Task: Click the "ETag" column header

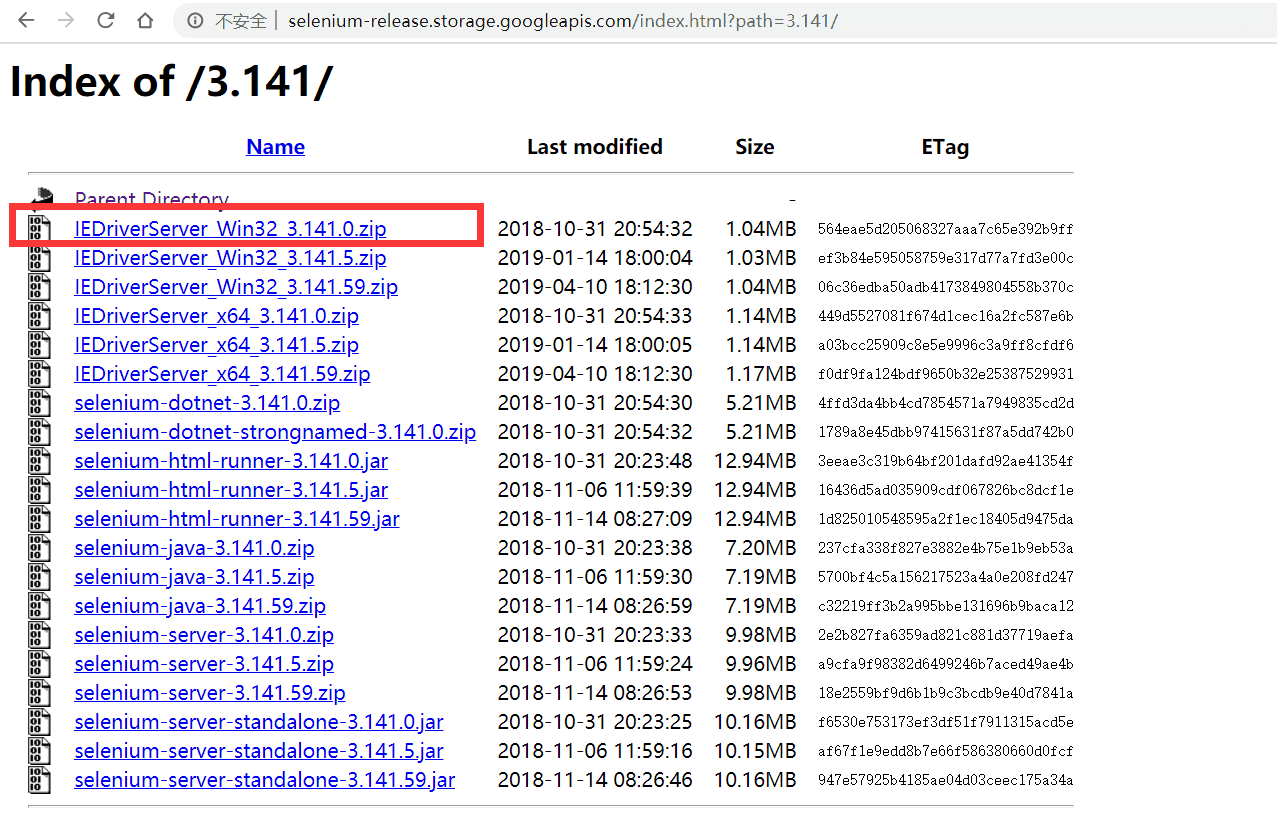Action: [x=945, y=147]
